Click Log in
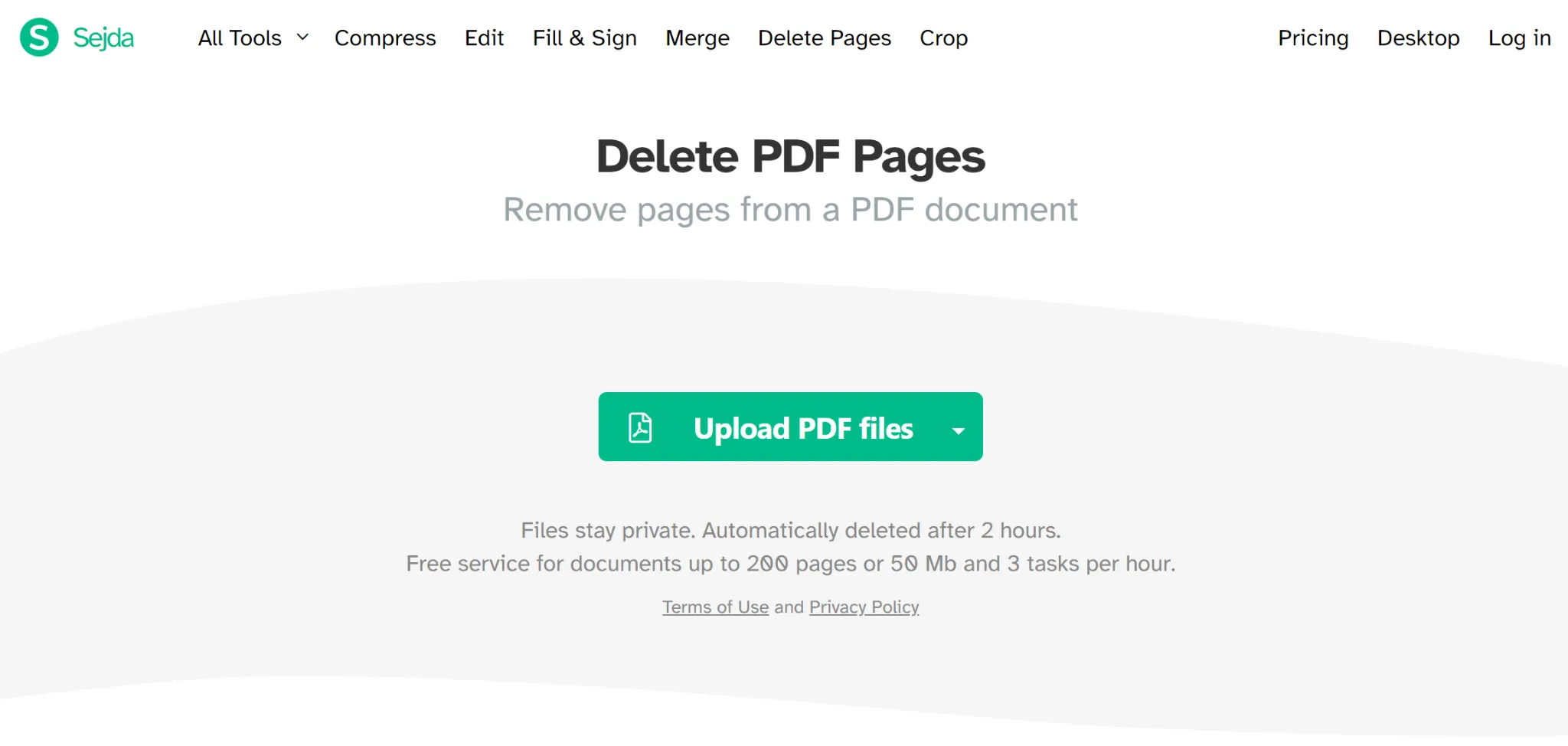1568x746 pixels. tap(1519, 38)
